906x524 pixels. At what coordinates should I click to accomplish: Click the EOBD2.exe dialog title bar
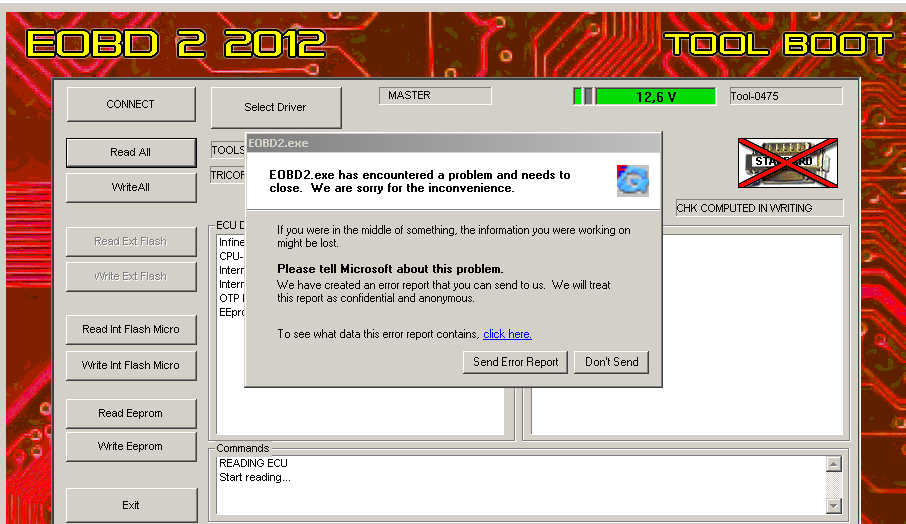click(454, 143)
